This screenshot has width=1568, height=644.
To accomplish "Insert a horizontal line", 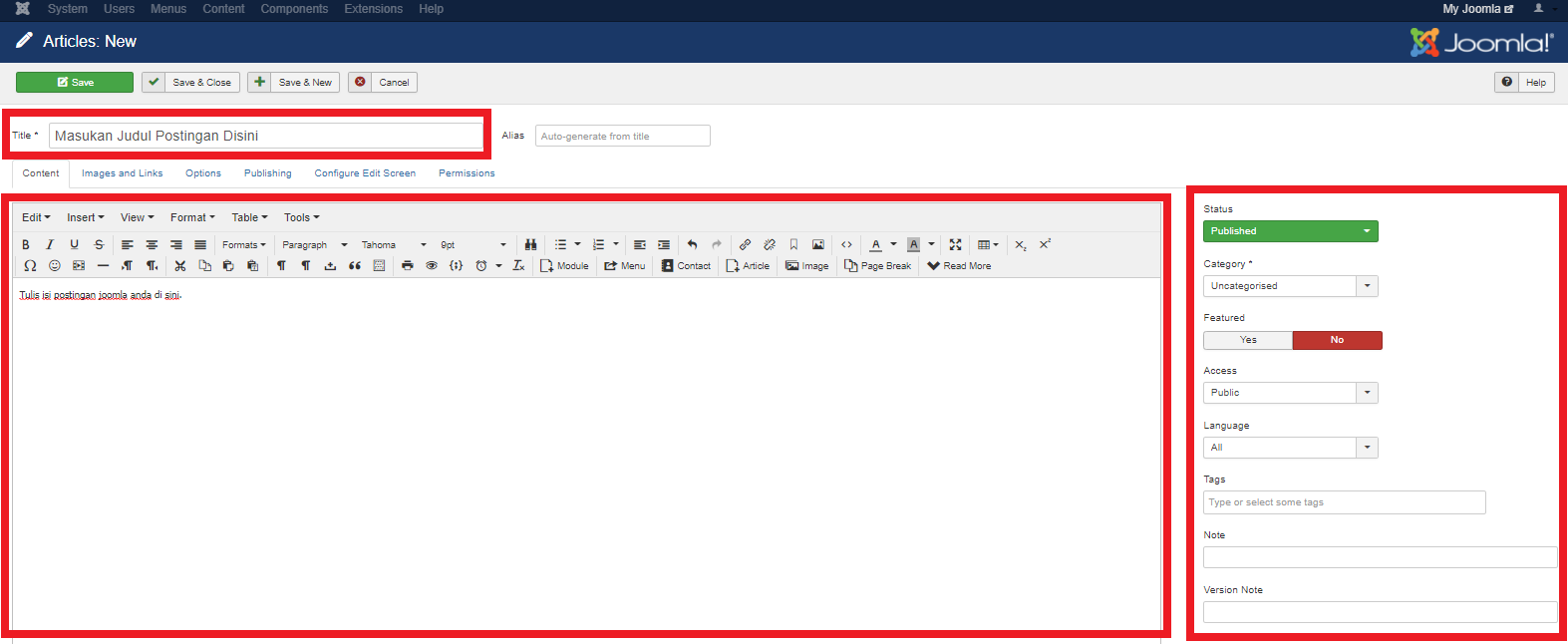I will (x=103, y=265).
